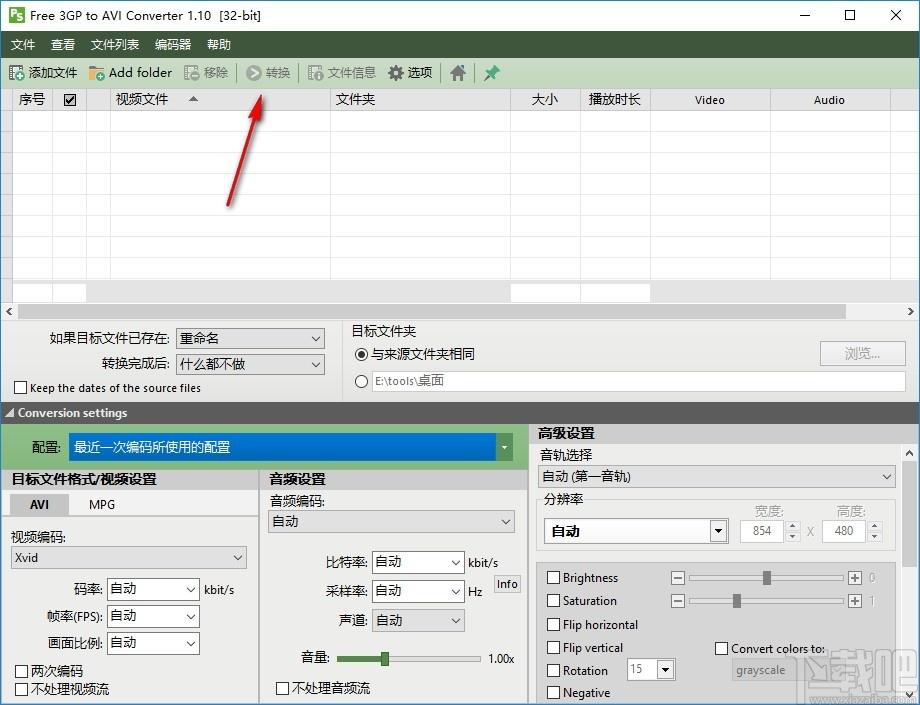Open the 采样率 sample rate dropdown
This screenshot has height=705, width=920.
coord(418,591)
